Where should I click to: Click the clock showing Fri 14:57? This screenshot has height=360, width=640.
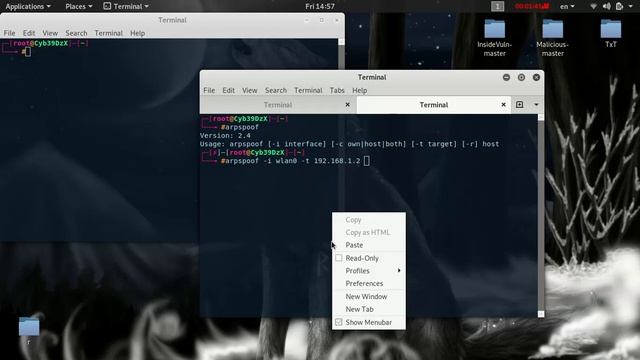(x=320, y=6)
